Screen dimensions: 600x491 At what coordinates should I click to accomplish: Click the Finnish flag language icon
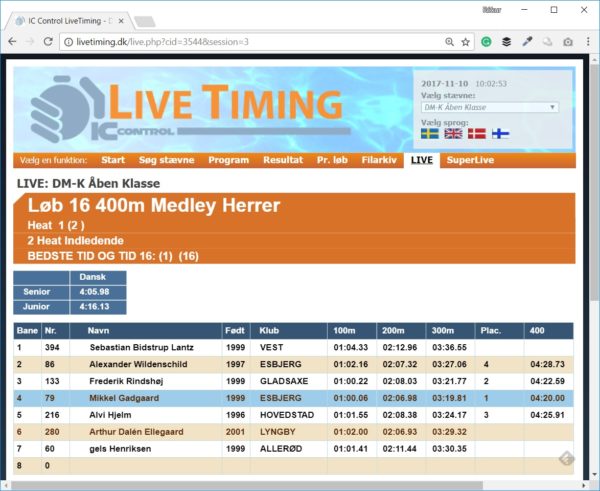(501, 133)
